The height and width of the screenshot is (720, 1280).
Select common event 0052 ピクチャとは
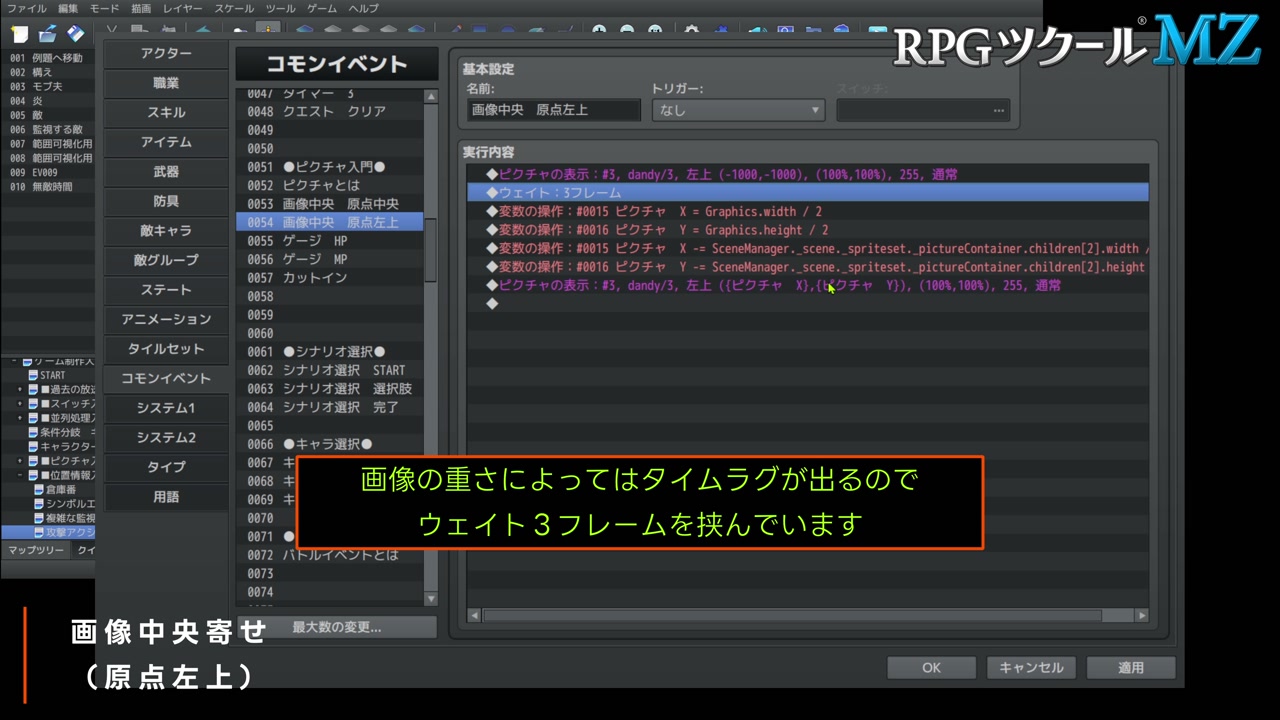(x=330, y=185)
